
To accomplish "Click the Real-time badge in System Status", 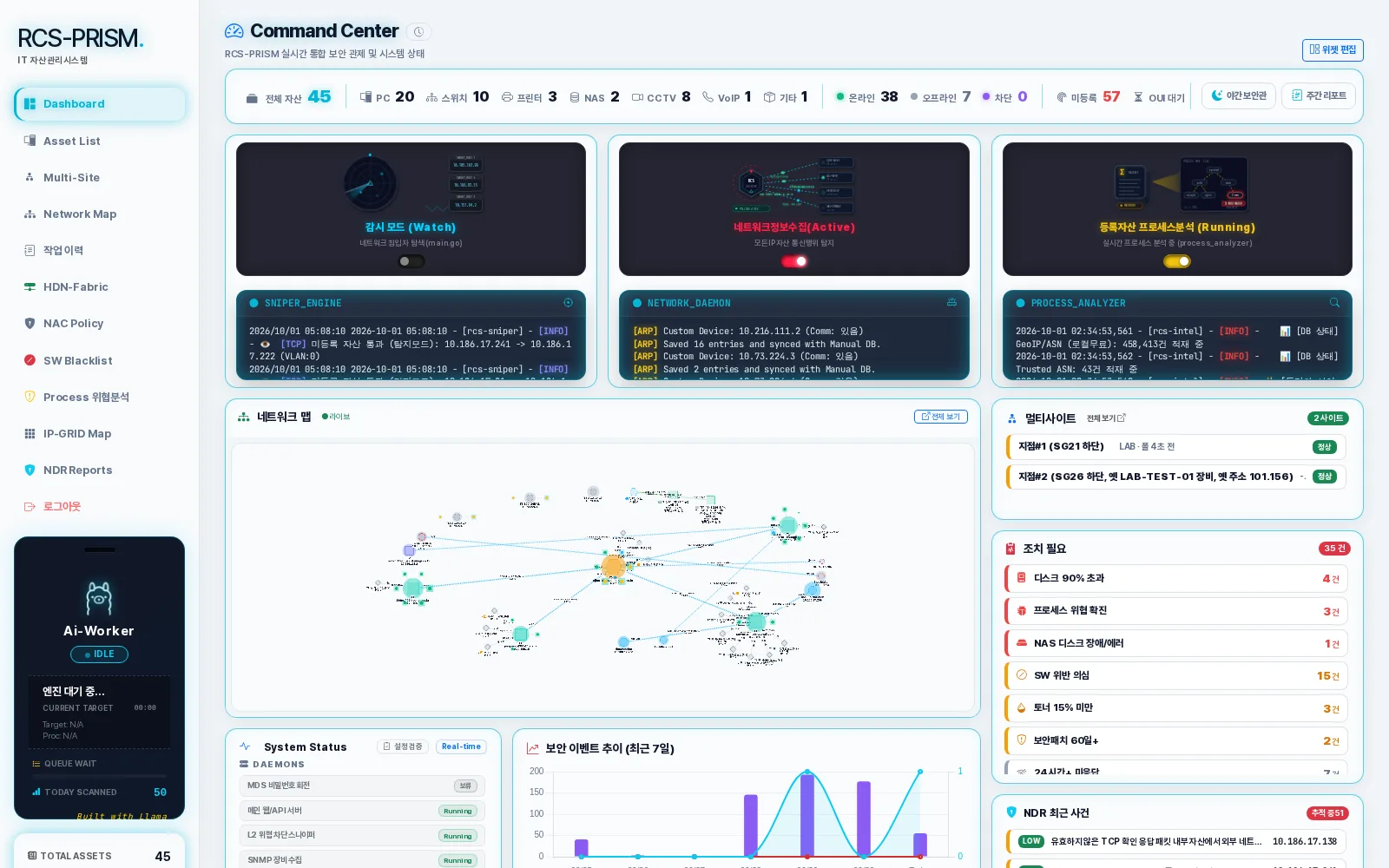I will click(x=461, y=746).
